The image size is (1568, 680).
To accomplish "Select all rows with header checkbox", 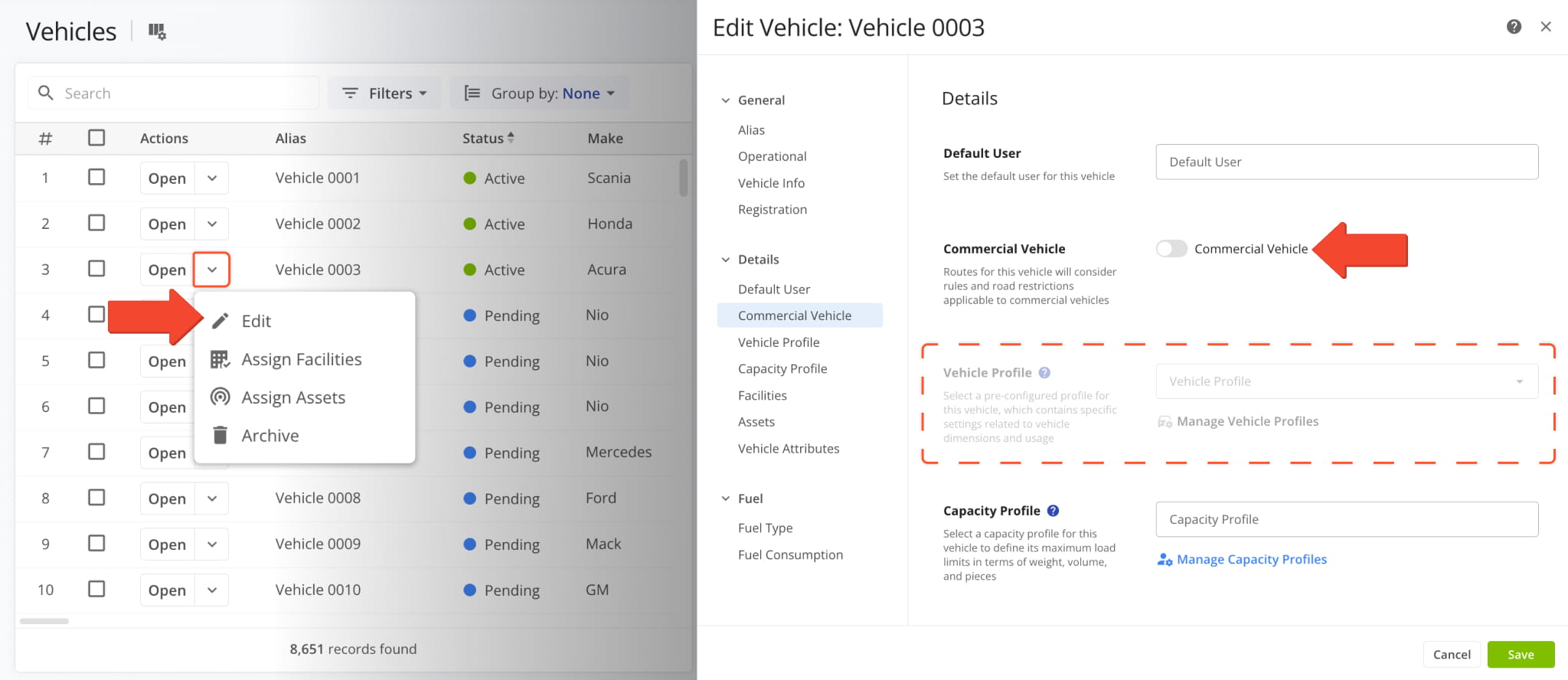I will (96, 138).
